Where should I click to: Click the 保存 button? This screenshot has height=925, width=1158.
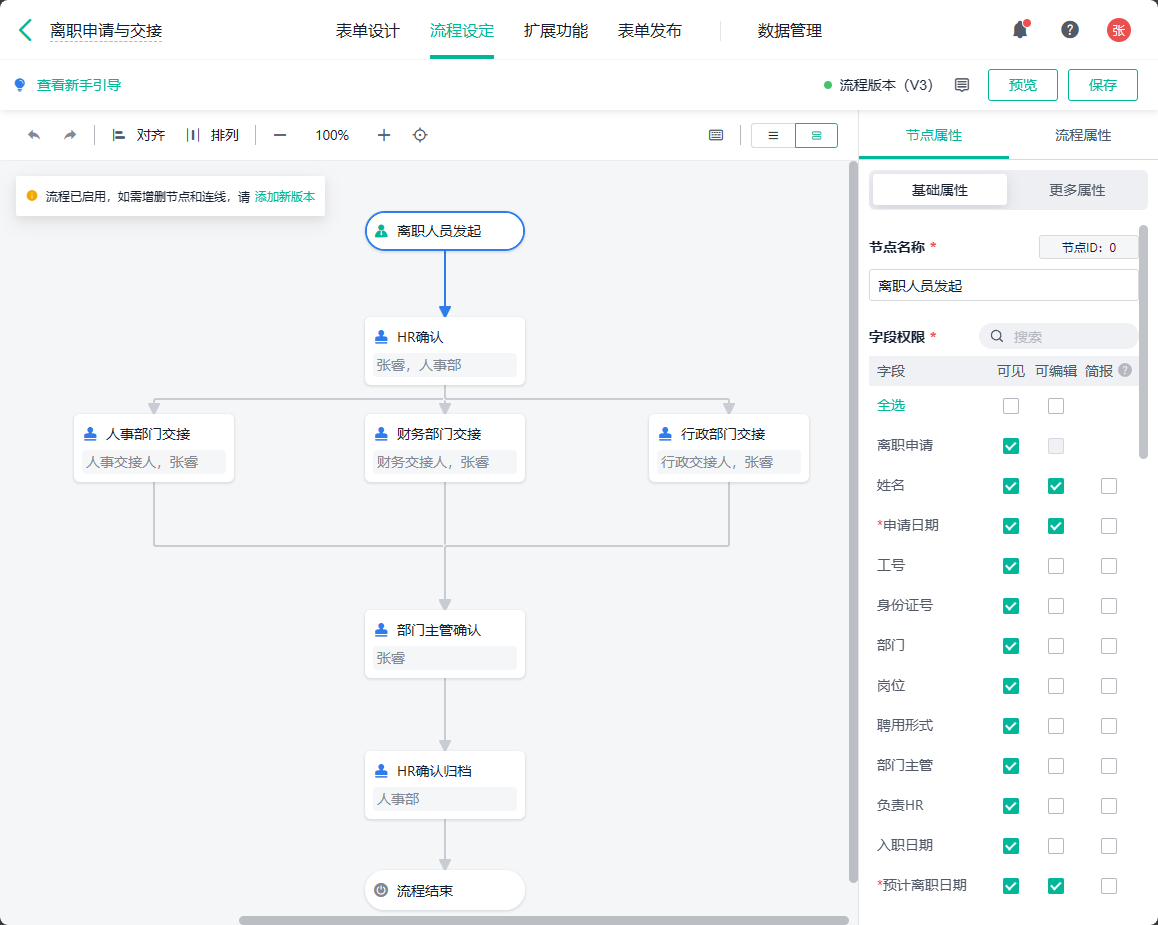[1103, 85]
